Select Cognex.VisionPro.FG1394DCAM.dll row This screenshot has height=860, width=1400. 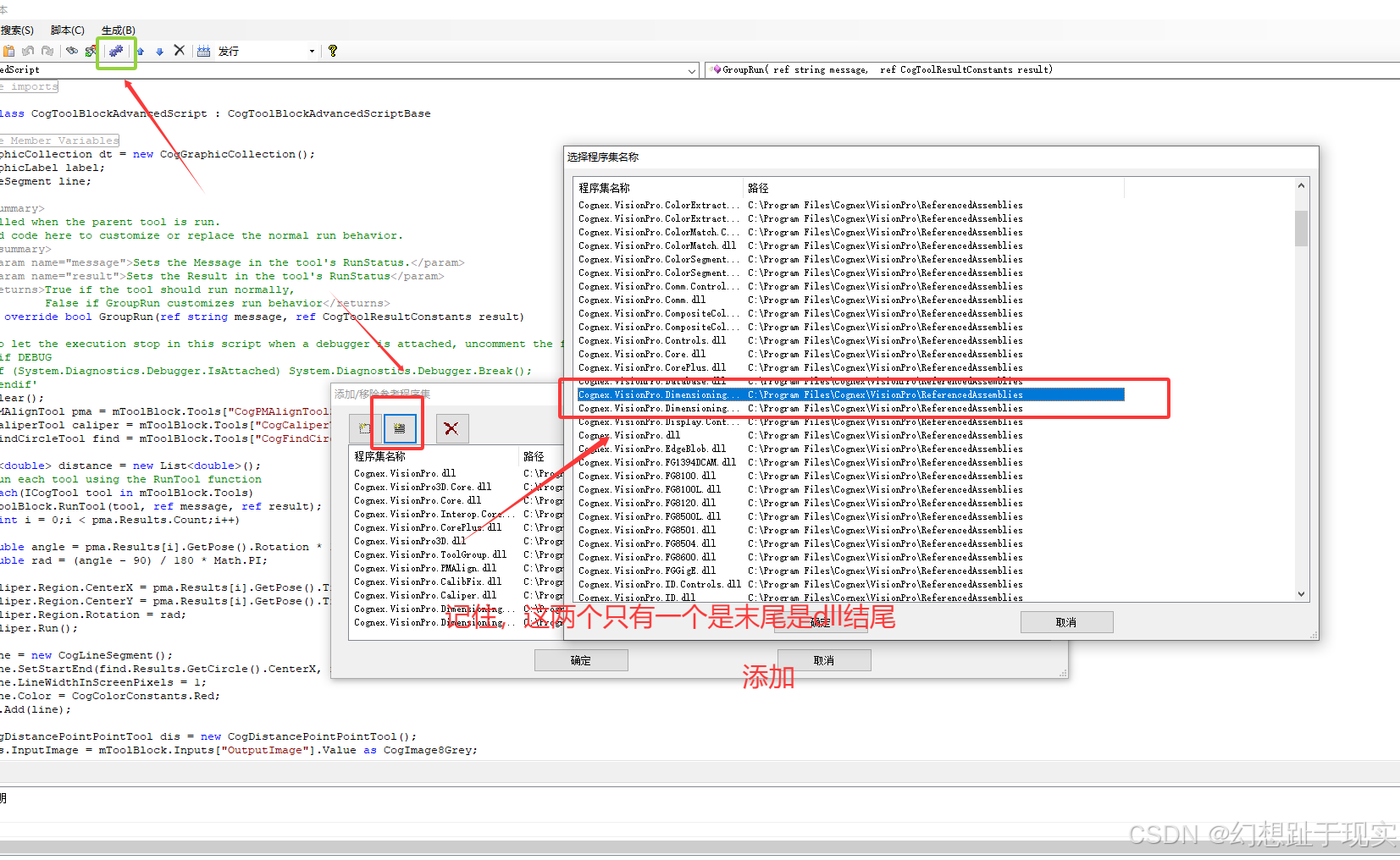850,462
